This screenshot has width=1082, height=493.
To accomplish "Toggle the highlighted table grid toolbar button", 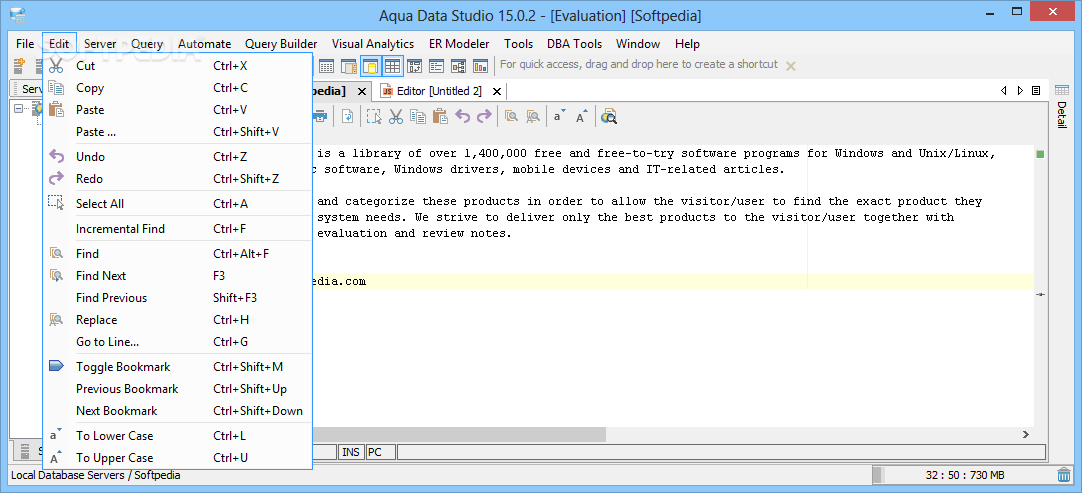I will (393, 66).
